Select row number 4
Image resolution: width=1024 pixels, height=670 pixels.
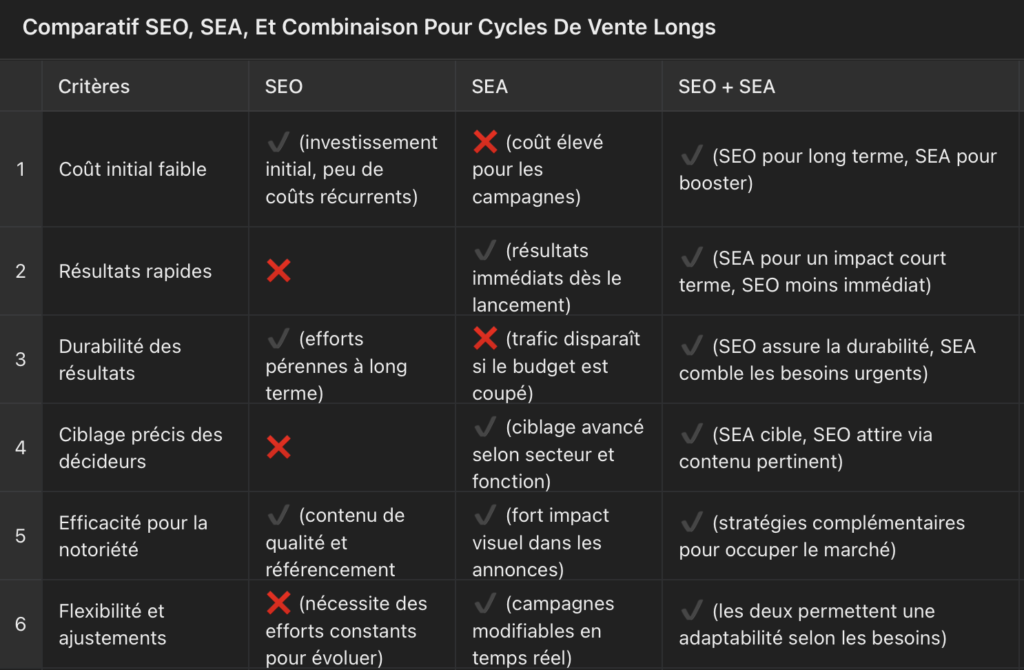point(21,447)
